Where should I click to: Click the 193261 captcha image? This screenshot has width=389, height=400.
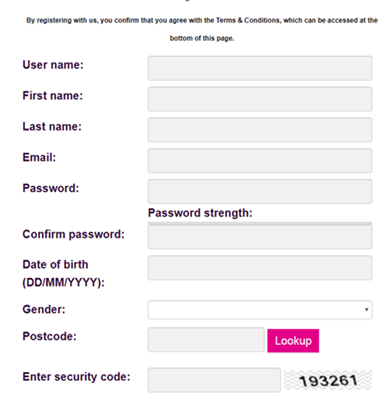pyautogui.click(x=328, y=380)
